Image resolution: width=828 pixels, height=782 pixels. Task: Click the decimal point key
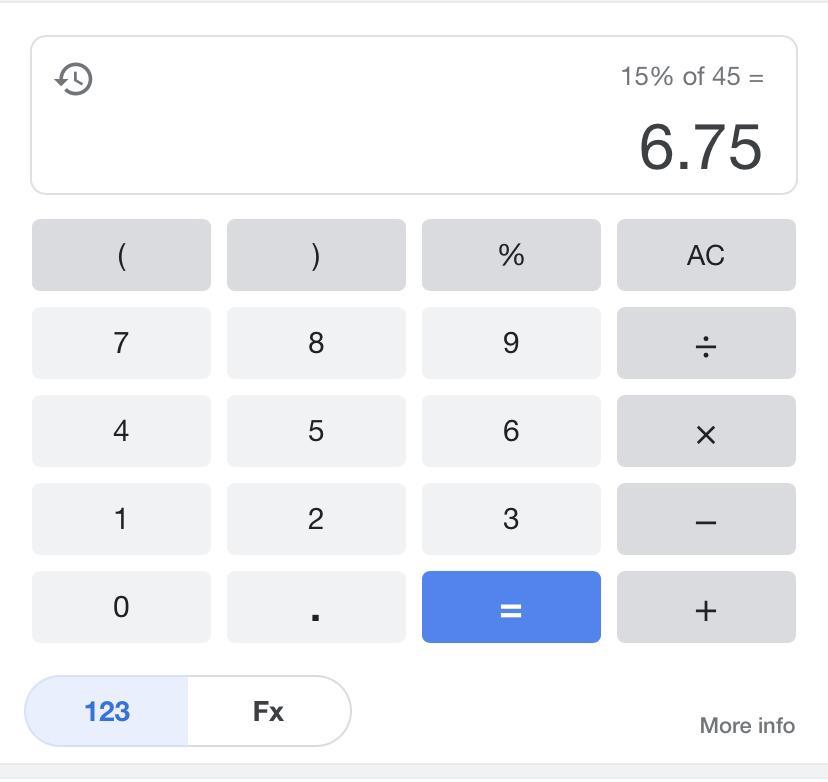point(316,607)
